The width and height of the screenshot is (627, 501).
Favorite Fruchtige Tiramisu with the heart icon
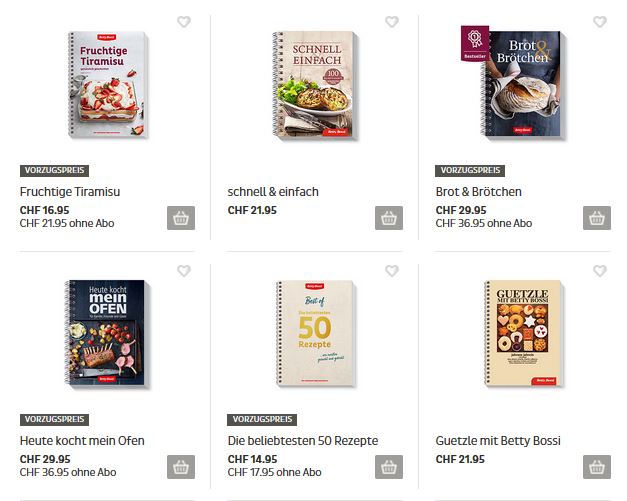[x=184, y=22]
